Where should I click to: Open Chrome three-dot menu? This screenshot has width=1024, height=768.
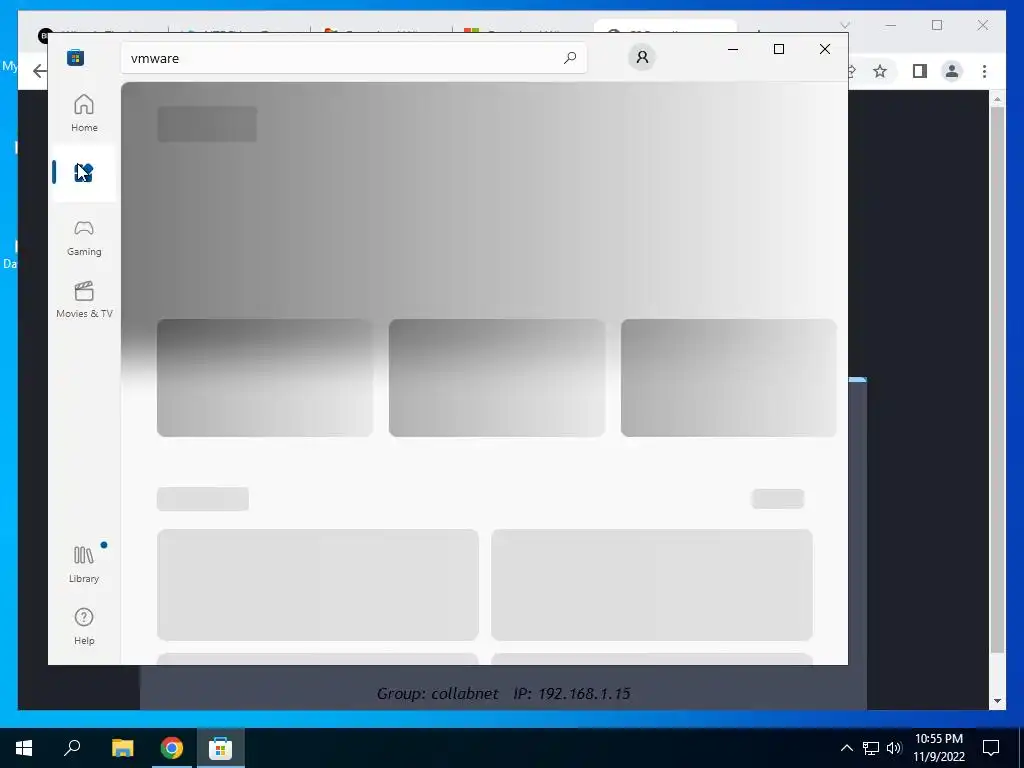pyautogui.click(x=984, y=71)
